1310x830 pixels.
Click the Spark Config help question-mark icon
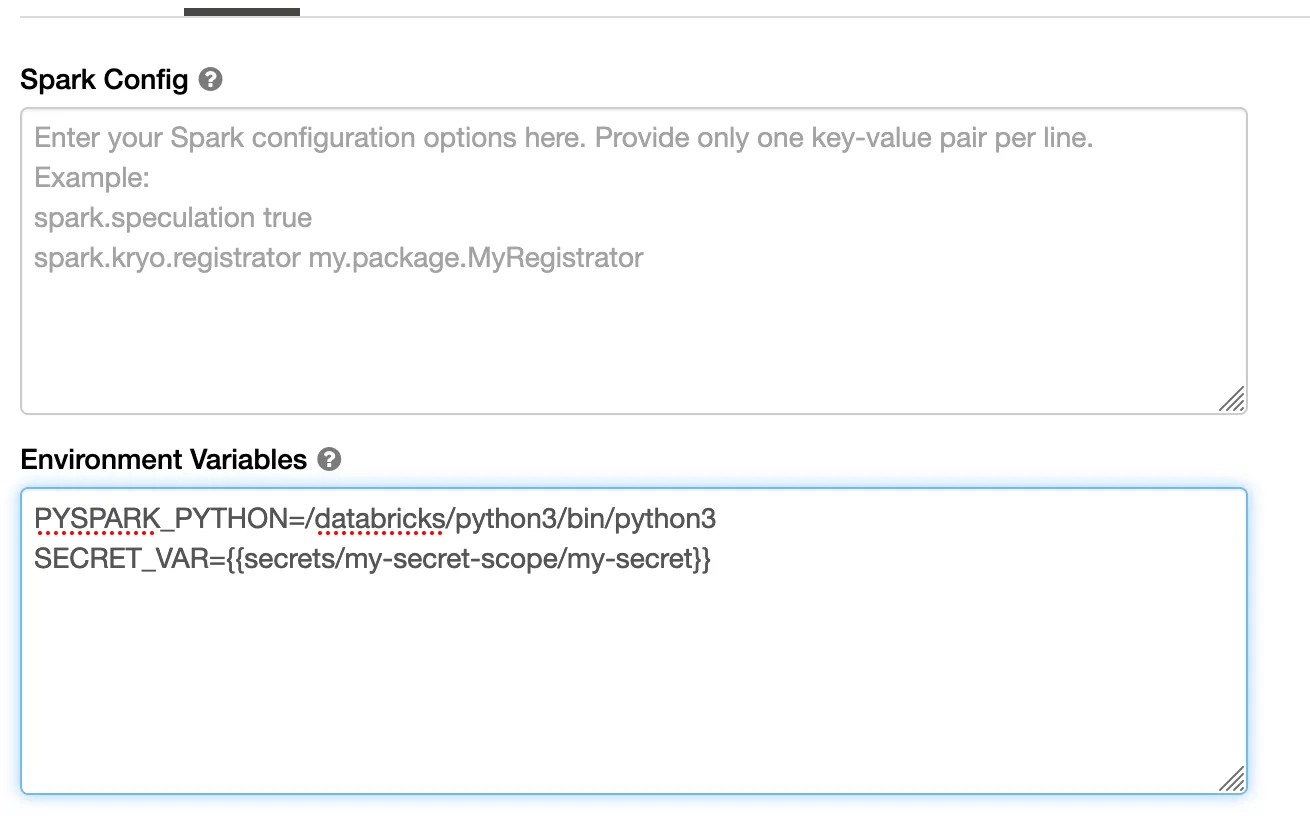point(210,80)
